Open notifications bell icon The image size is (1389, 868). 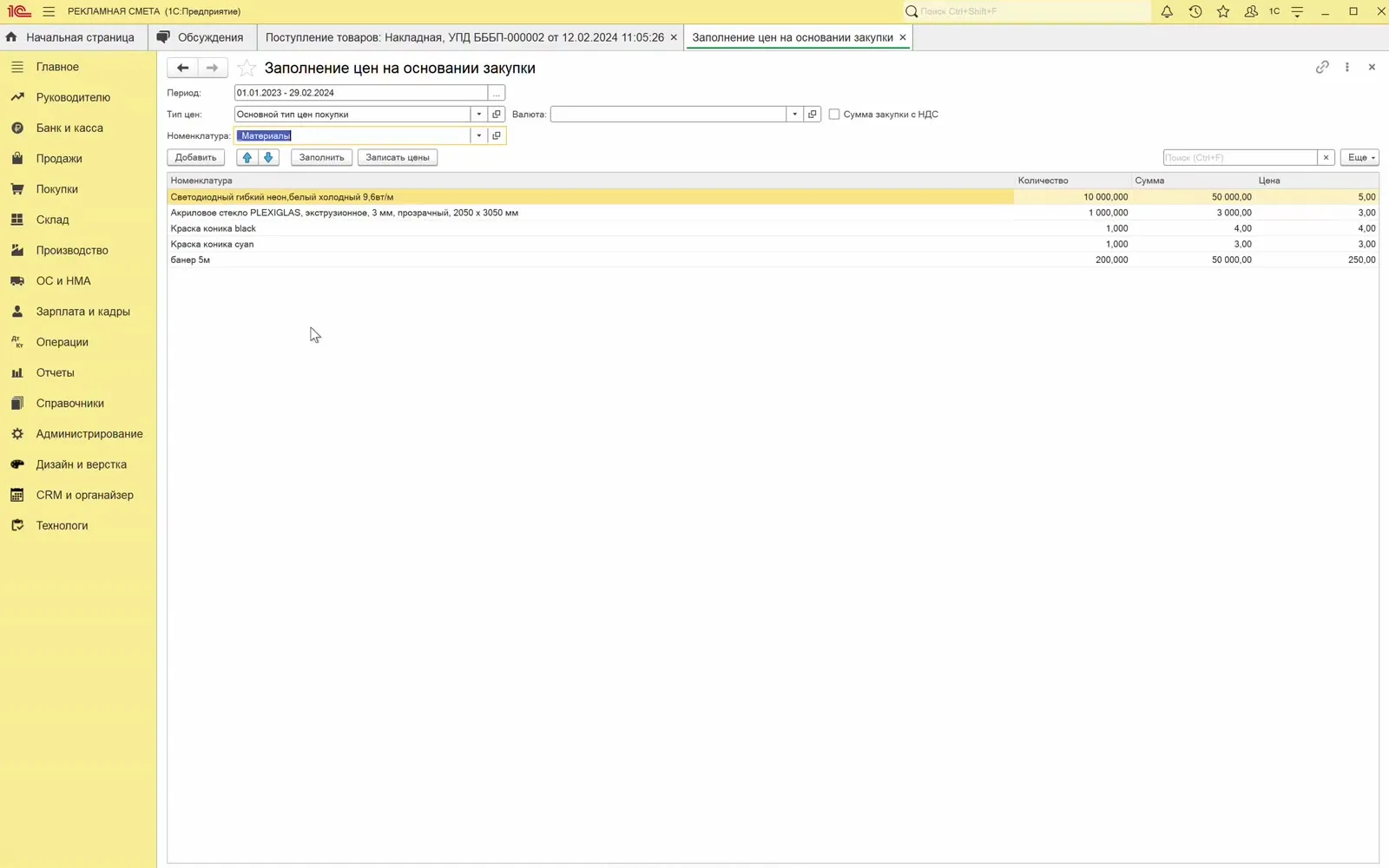coord(1167,11)
